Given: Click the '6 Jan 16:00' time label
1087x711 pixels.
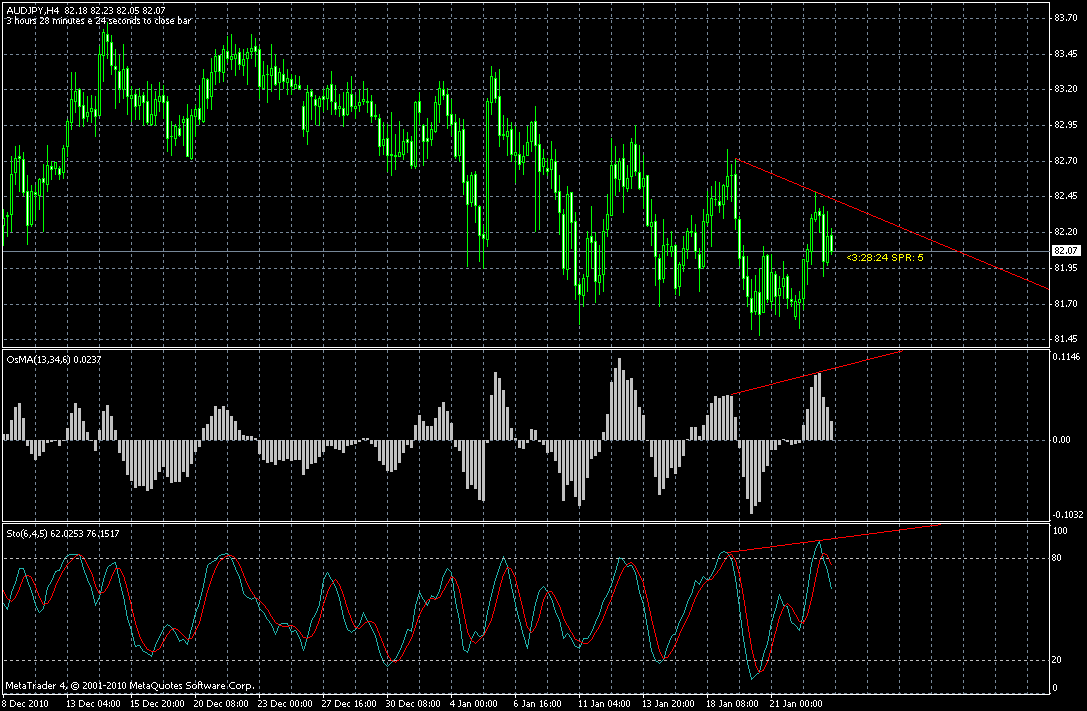Looking at the screenshot, I should (x=538, y=704).
